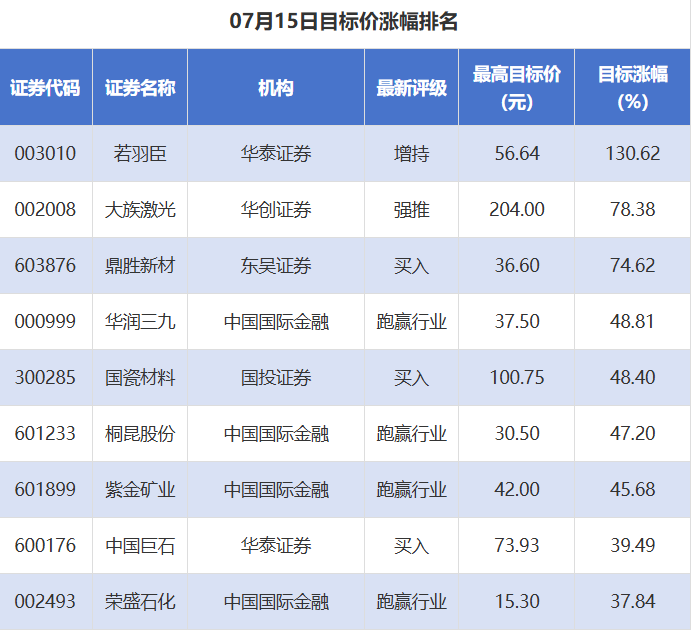This screenshot has width=692, height=630.
Task: Click the 国瓷材料 stock name
Action: (x=140, y=378)
